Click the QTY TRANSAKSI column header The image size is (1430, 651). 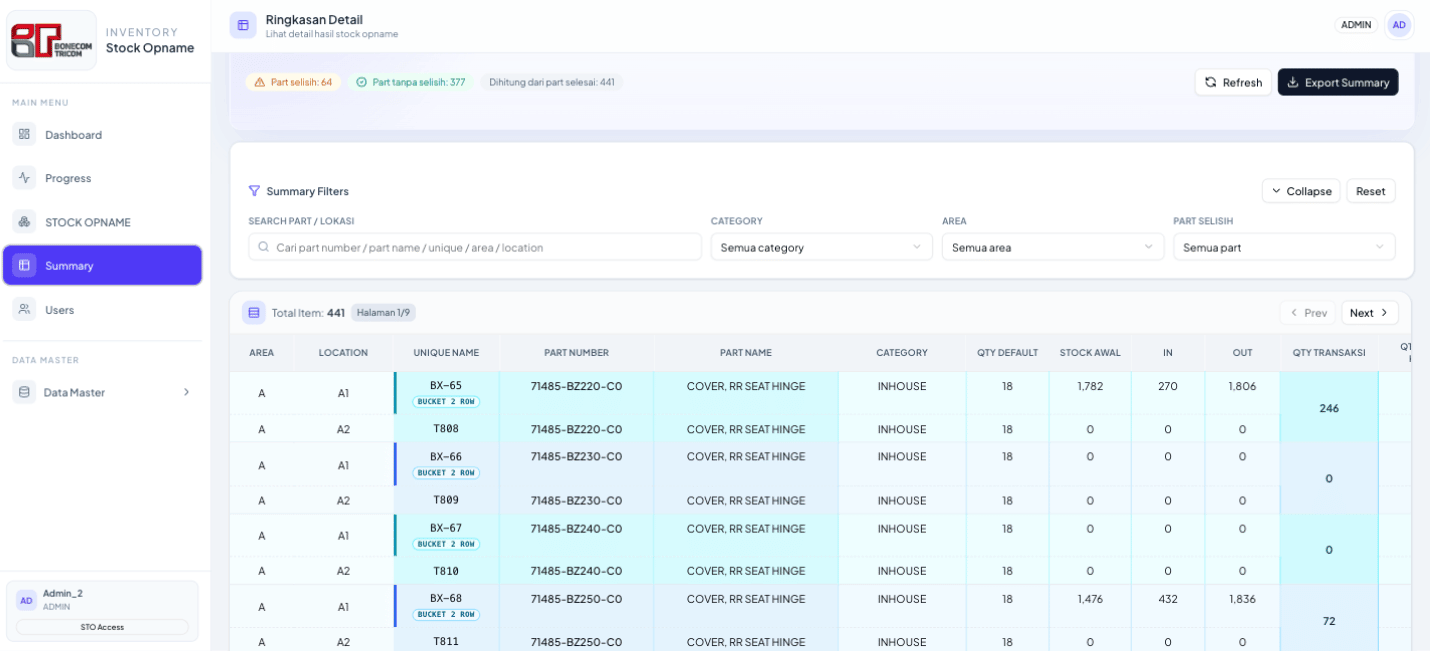click(1329, 353)
